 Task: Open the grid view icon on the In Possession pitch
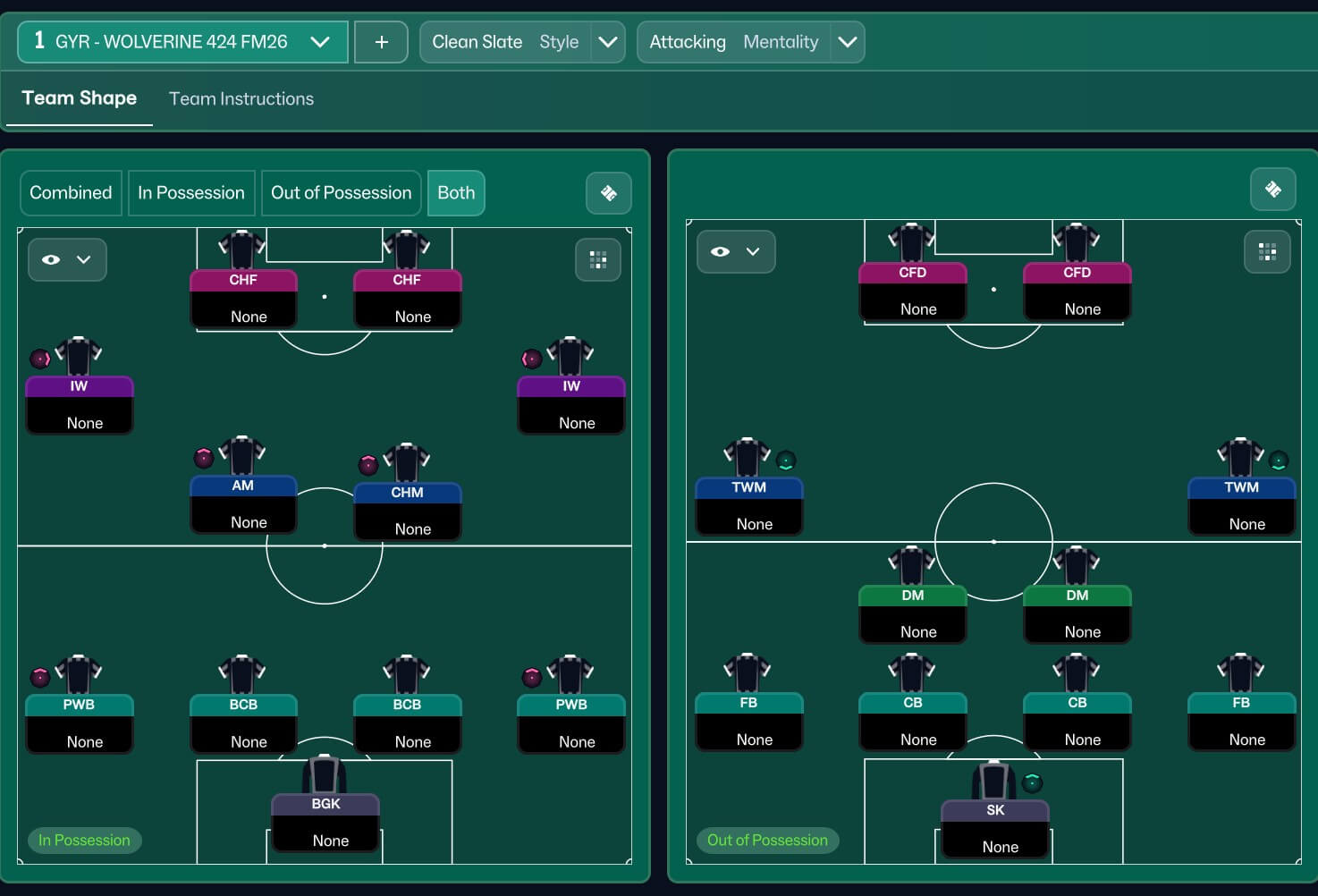click(598, 260)
